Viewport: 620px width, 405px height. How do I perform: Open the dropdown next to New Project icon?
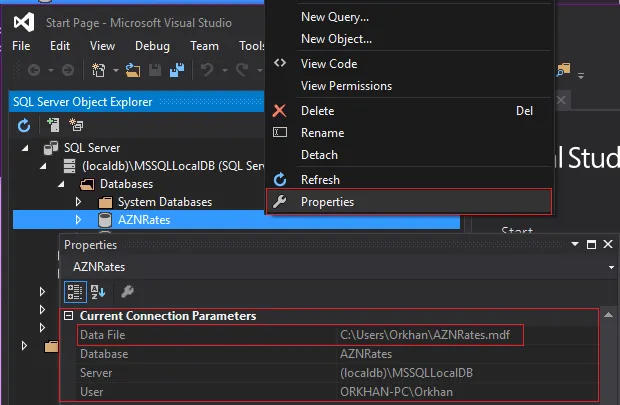coord(116,70)
